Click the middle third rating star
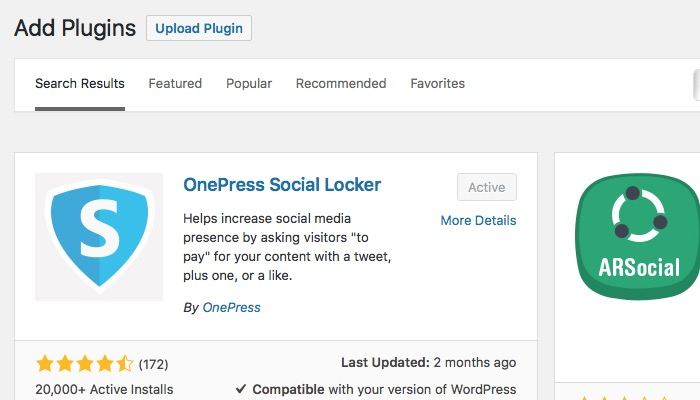Image resolution: width=700 pixels, height=400 pixels. pyautogui.click(x=84, y=363)
